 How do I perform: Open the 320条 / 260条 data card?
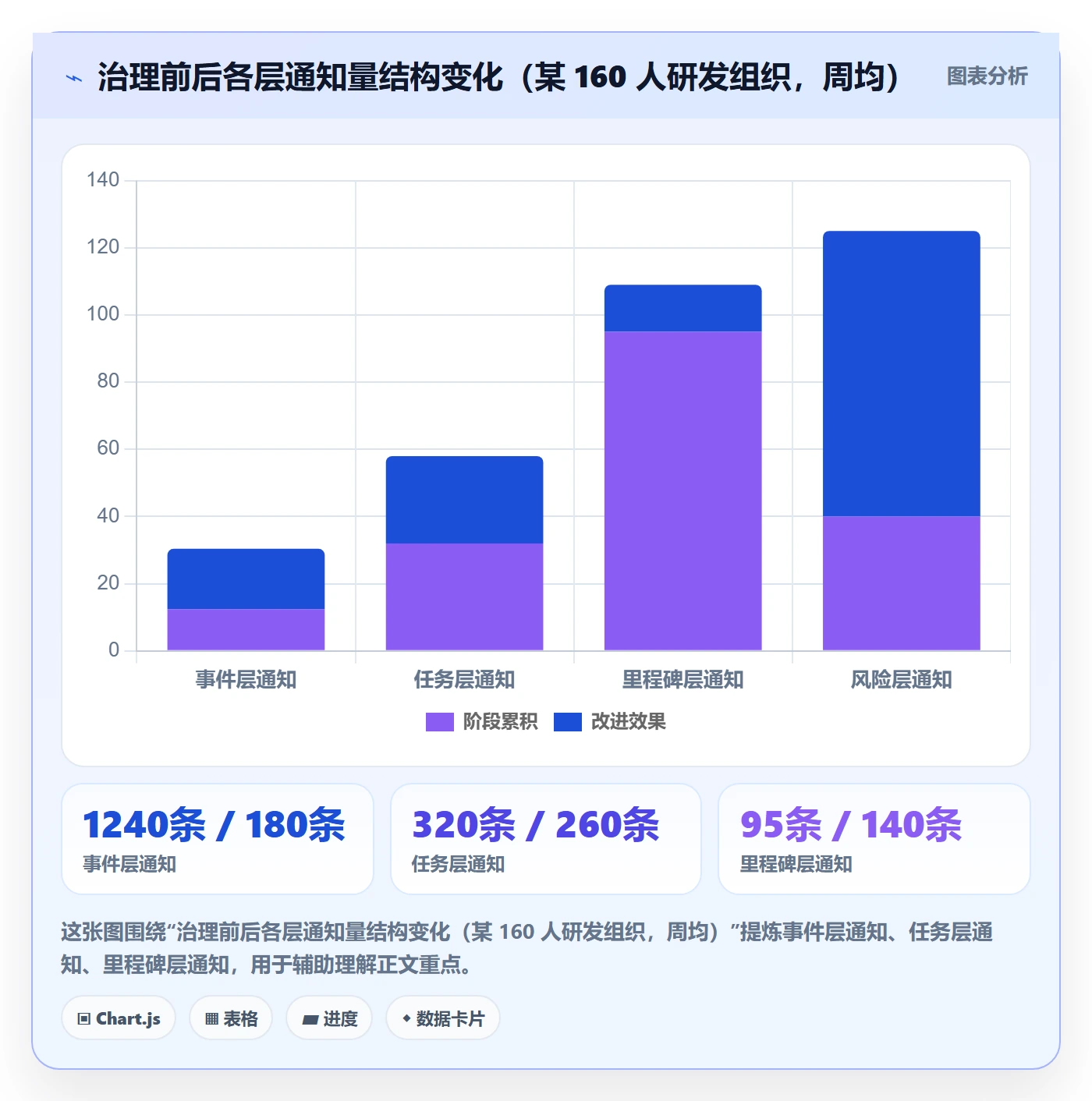point(546,839)
